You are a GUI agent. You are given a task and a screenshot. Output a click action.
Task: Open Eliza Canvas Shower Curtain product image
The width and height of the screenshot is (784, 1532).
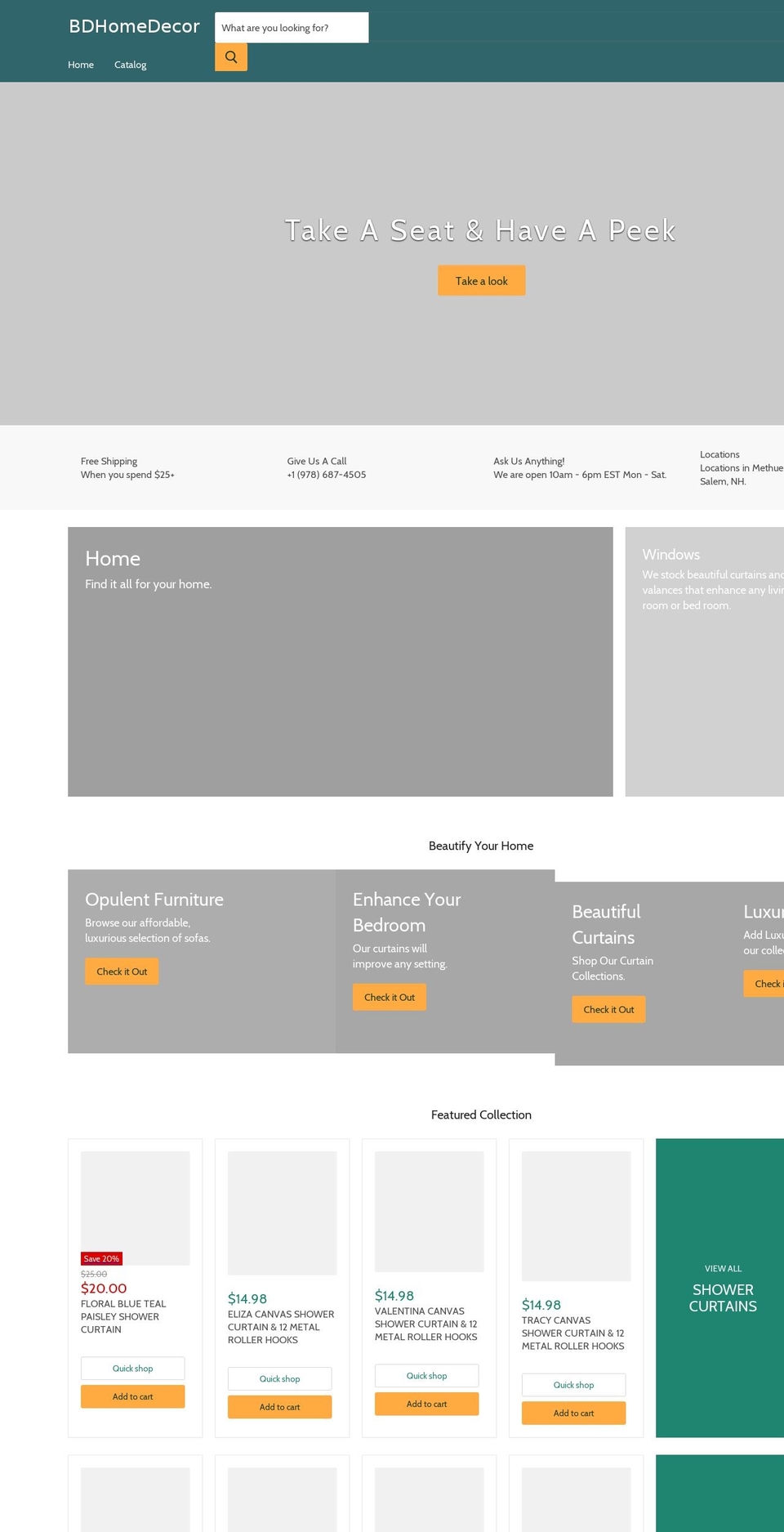(x=283, y=1213)
